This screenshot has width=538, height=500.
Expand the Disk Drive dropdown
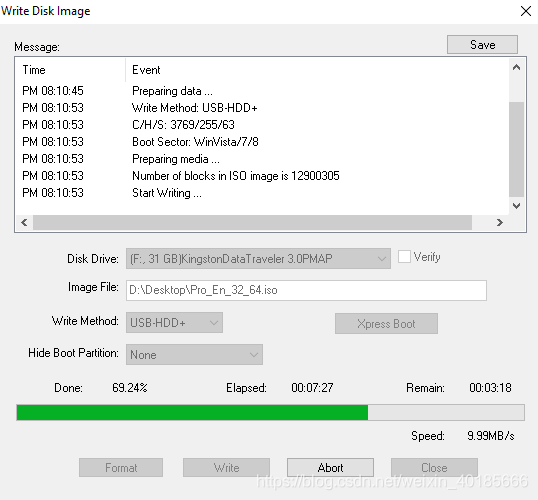[x=258, y=258]
